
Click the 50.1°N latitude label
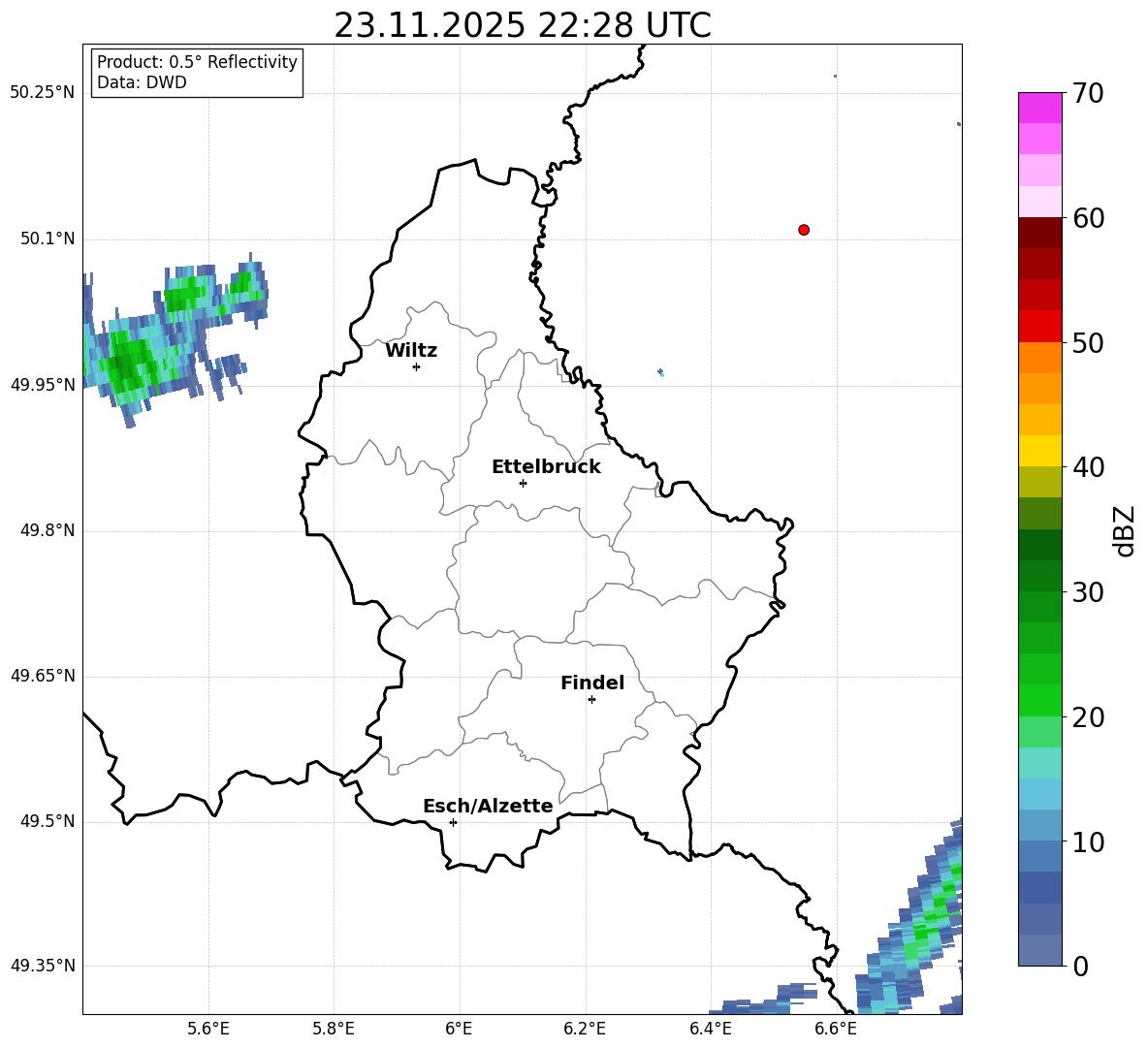(48, 238)
